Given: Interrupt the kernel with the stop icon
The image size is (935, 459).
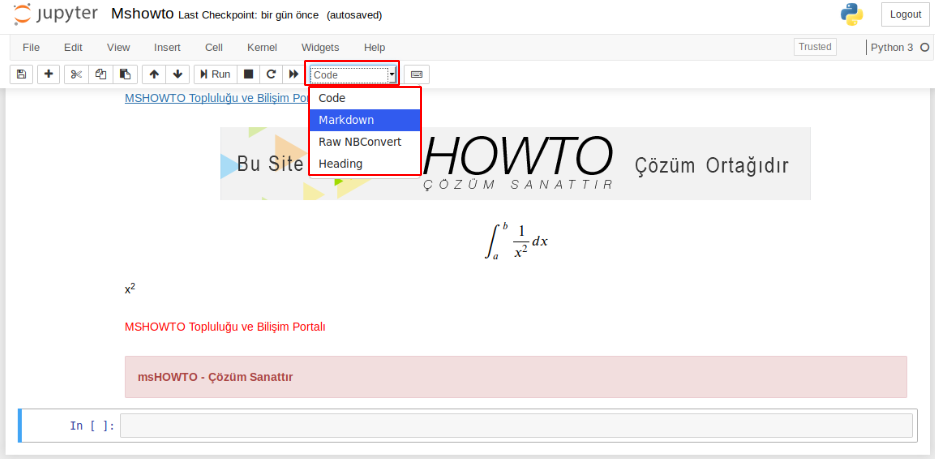Looking at the screenshot, I should pos(249,75).
